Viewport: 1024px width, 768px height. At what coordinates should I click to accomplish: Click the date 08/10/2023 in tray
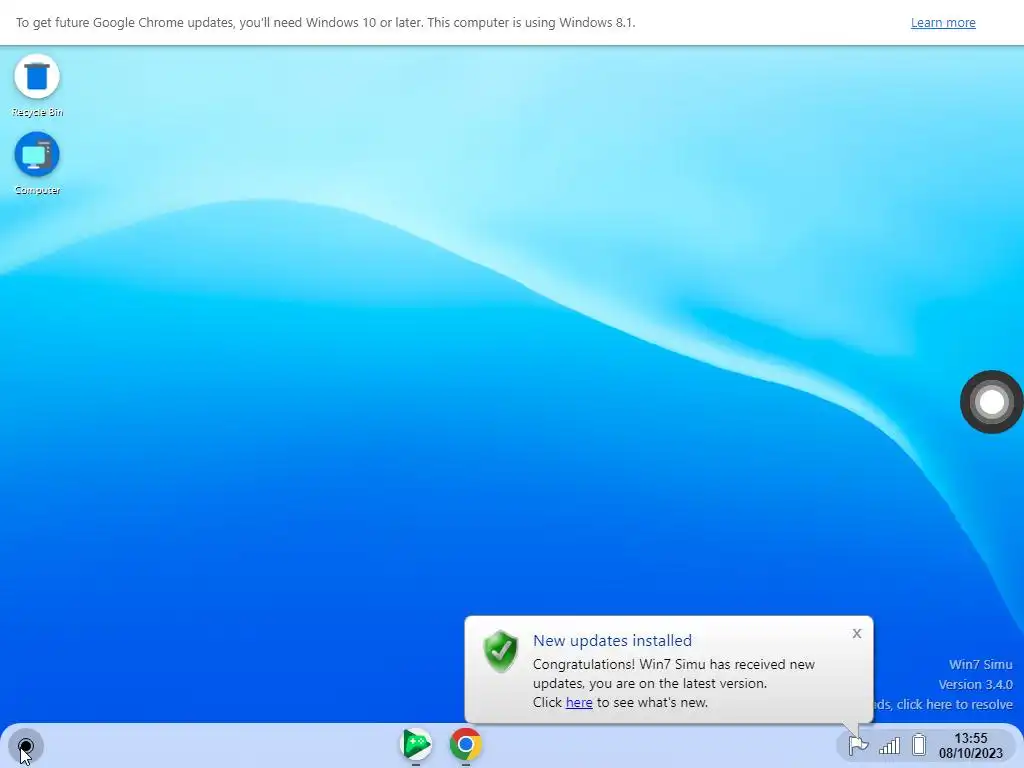970,754
